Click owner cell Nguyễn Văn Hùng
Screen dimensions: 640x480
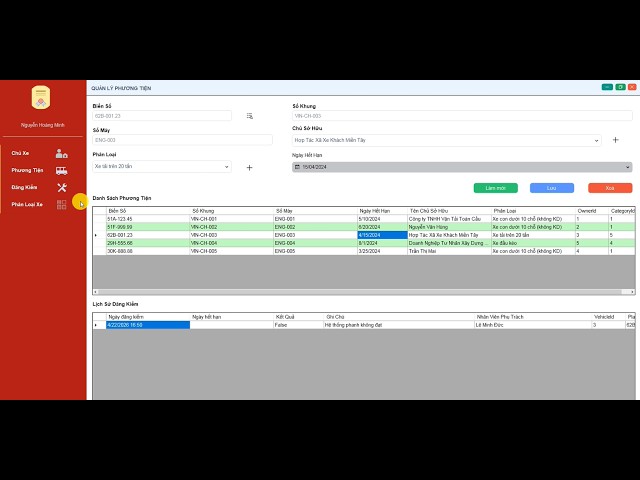[449, 227]
